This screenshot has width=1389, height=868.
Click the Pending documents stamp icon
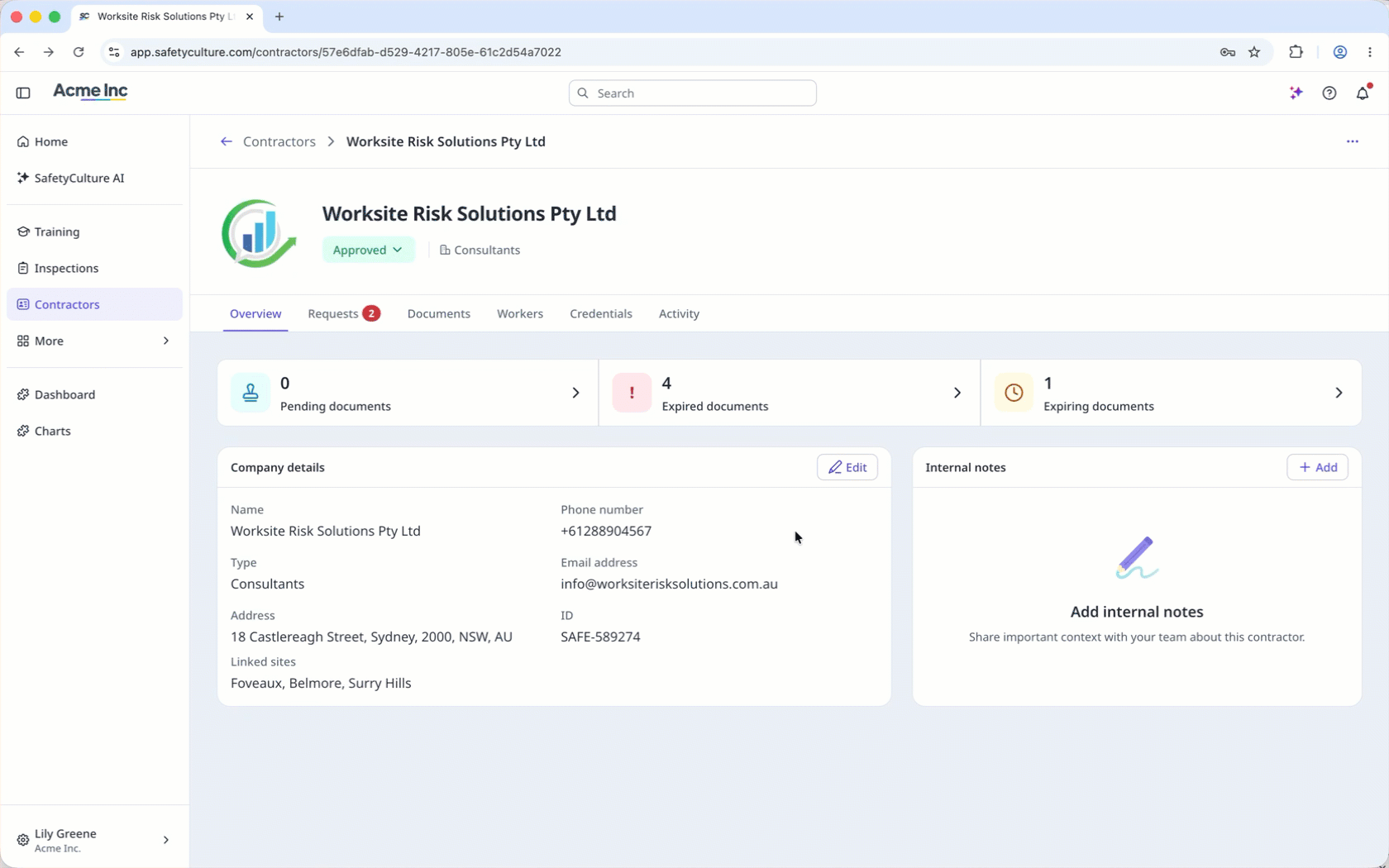(x=251, y=393)
